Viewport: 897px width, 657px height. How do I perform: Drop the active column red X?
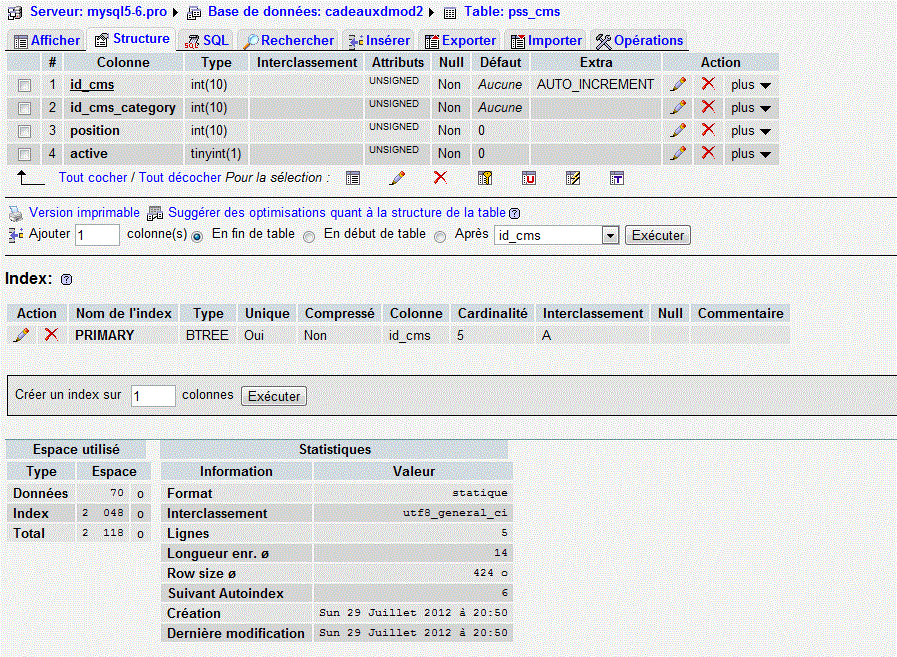(708, 152)
